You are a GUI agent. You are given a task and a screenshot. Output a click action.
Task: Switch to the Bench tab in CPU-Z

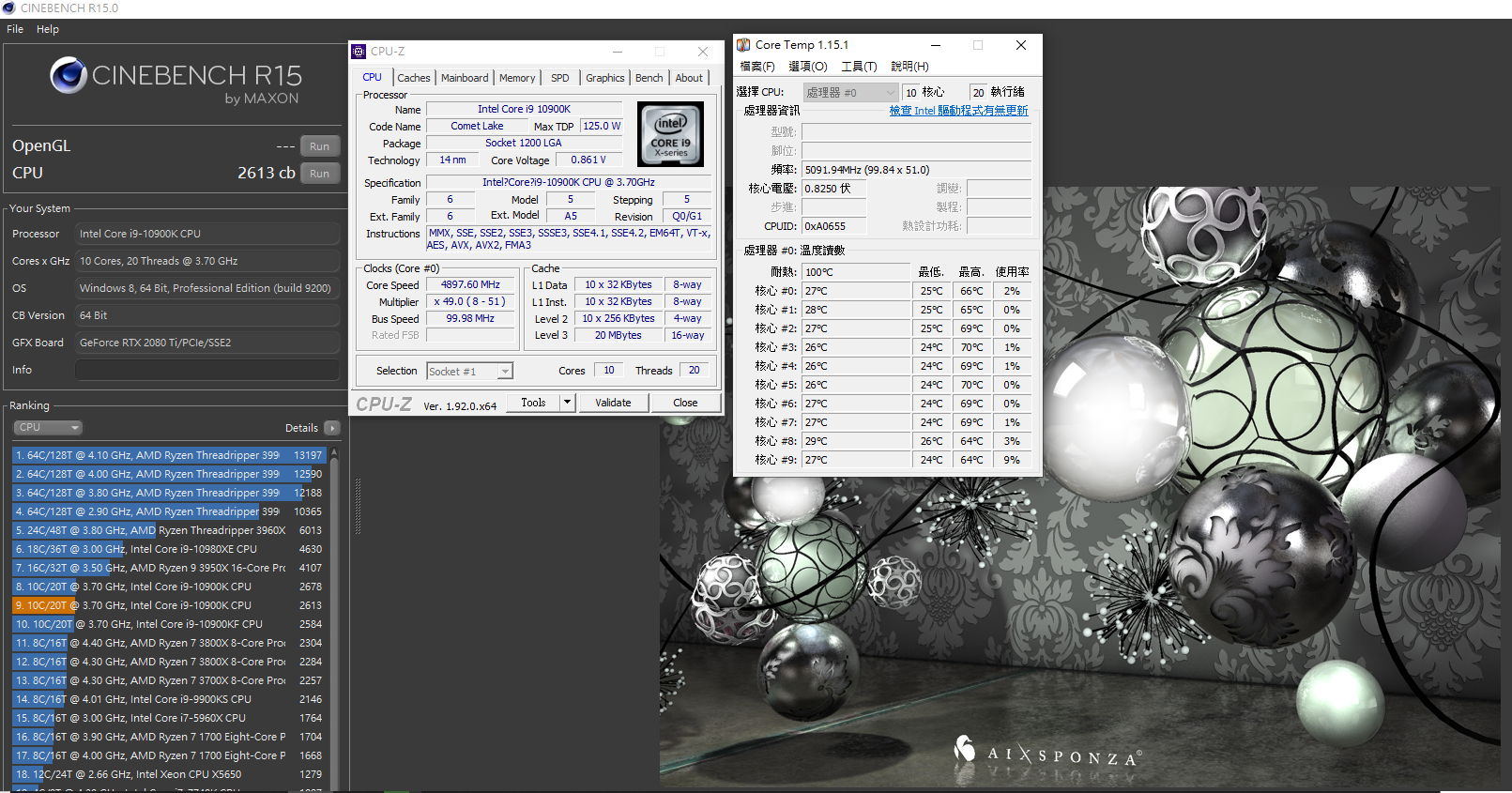click(x=649, y=78)
